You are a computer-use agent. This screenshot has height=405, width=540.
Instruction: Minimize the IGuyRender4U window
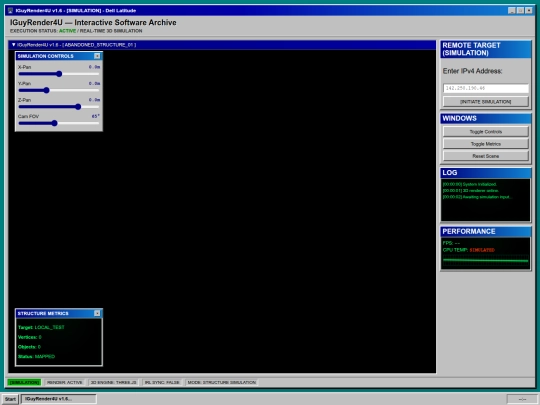click(512, 11)
